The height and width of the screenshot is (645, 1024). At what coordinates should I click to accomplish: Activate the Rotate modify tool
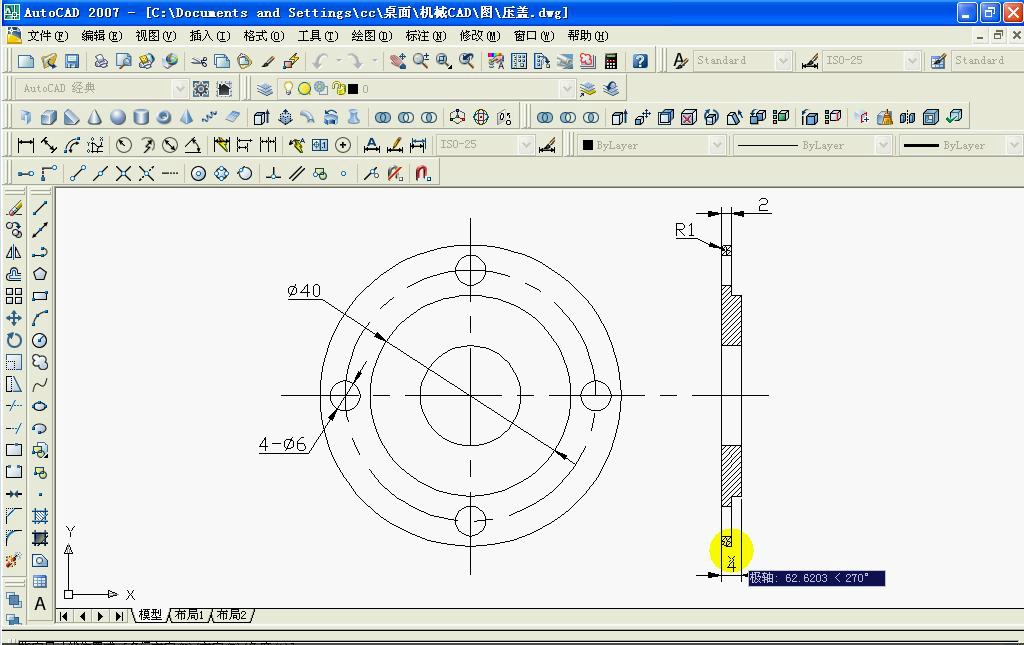[x=14, y=340]
